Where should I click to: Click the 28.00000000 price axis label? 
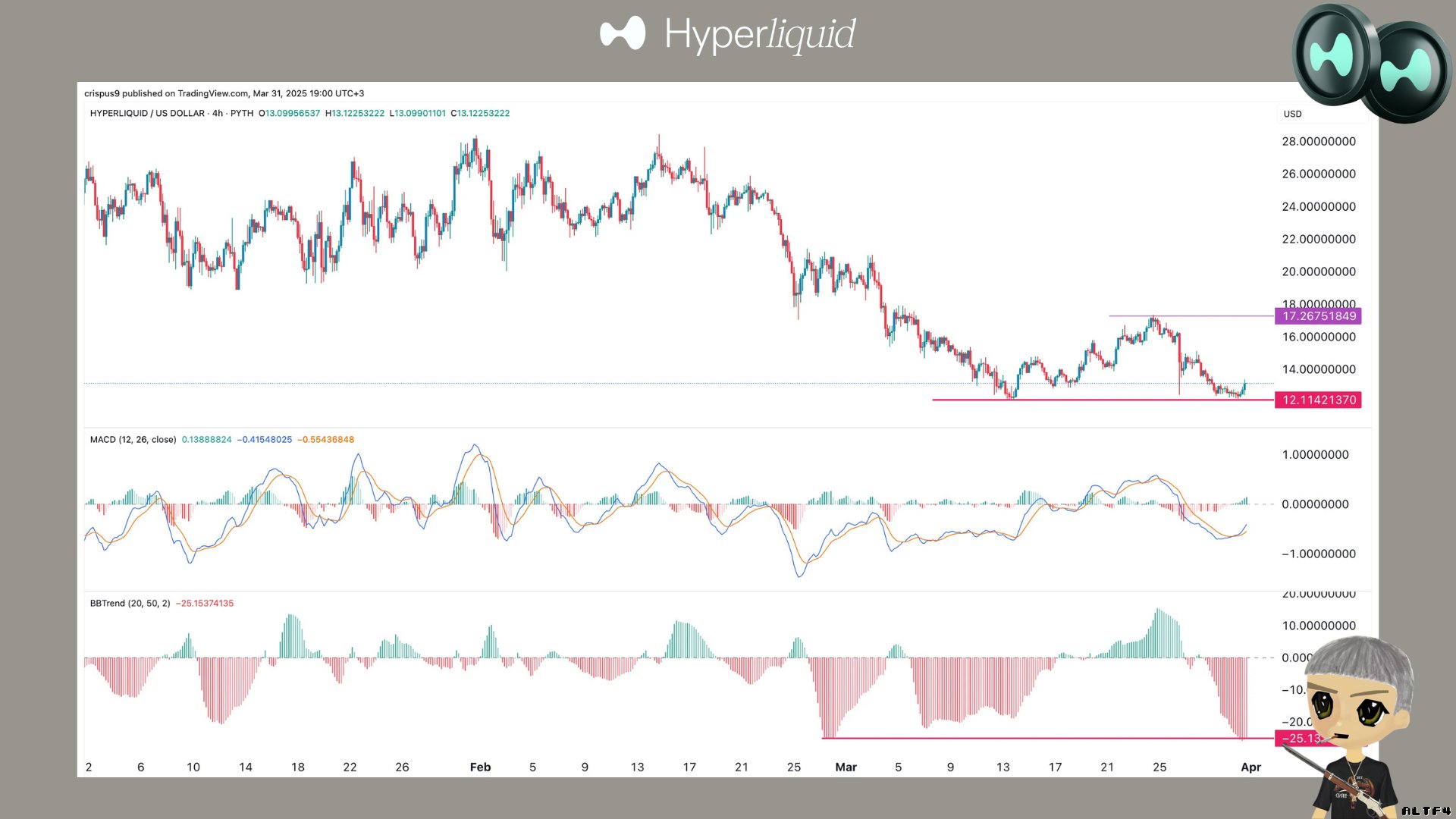pyautogui.click(x=1319, y=142)
